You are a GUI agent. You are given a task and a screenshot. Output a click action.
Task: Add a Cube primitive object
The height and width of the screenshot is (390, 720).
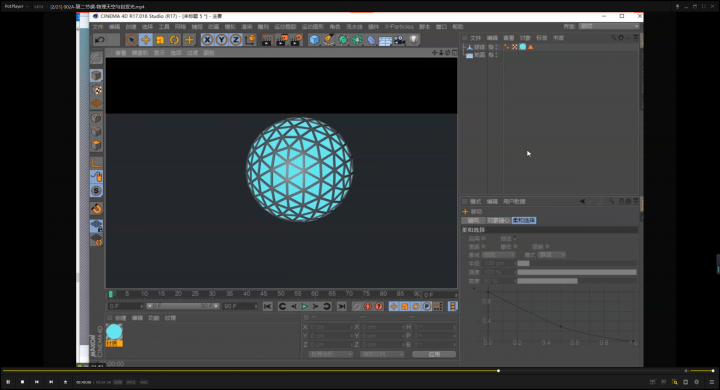314,40
